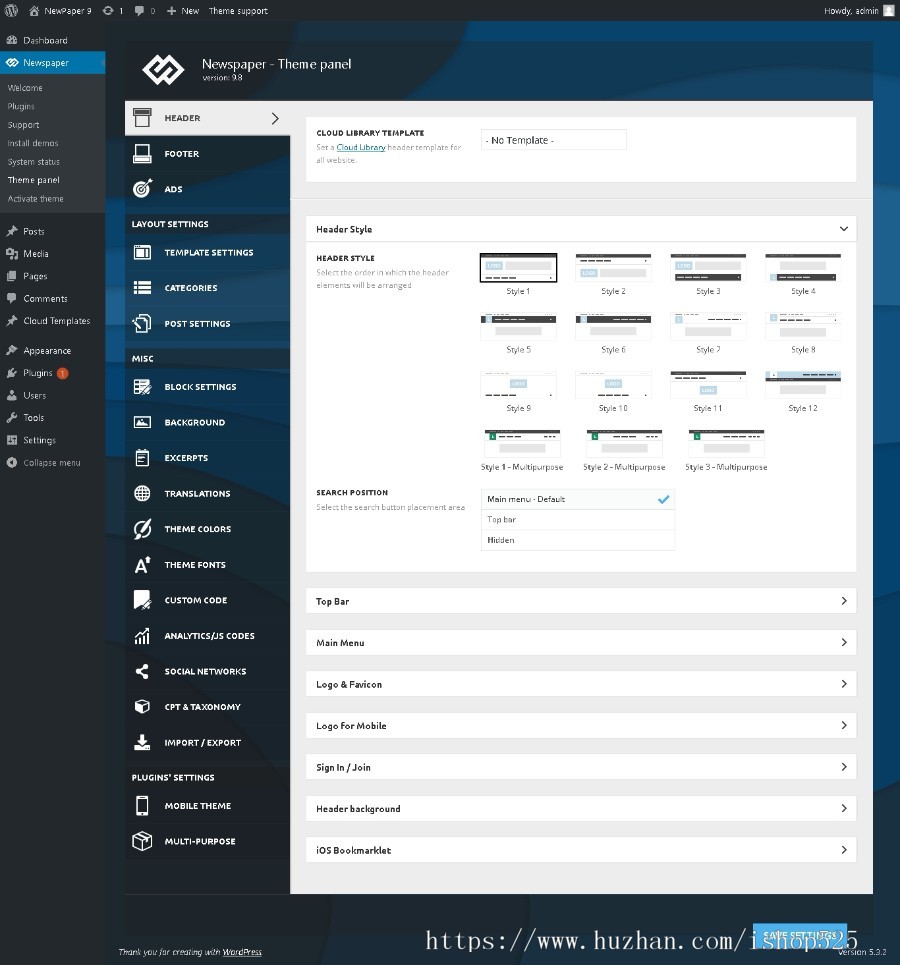Choose Style 2 - Multipurpose header layout
This screenshot has height=965, width=900.
(624, 444)
